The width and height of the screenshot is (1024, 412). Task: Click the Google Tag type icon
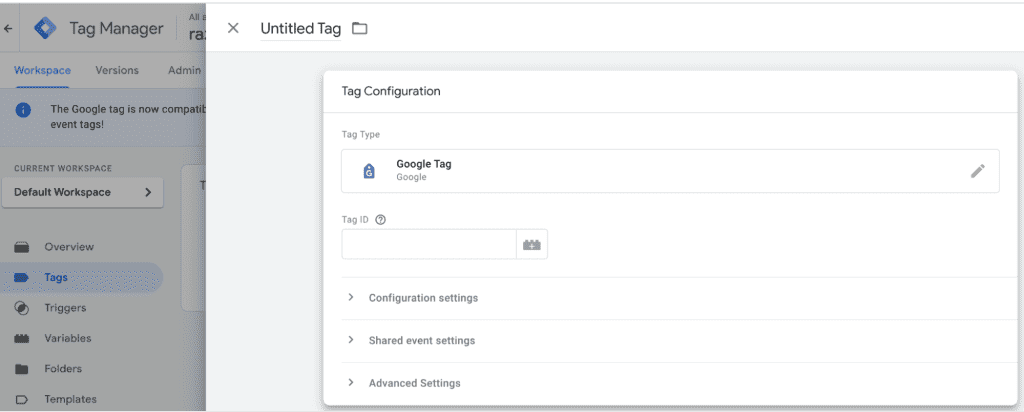click(369, 171)
